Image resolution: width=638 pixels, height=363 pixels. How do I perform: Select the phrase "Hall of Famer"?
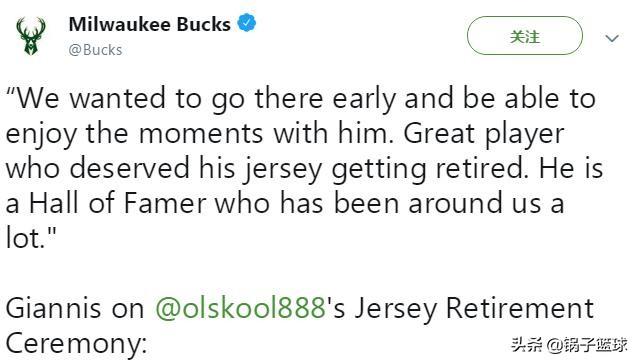point(118,203)
